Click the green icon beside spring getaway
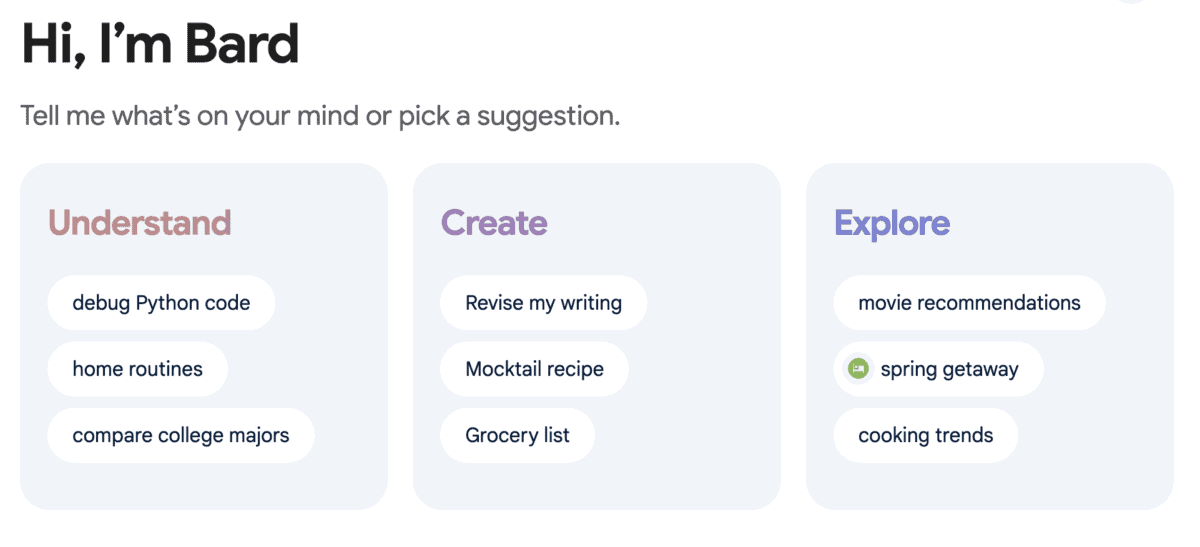Image resolution: width=1200 pixels, height=547 pixels. coord(857,369)
